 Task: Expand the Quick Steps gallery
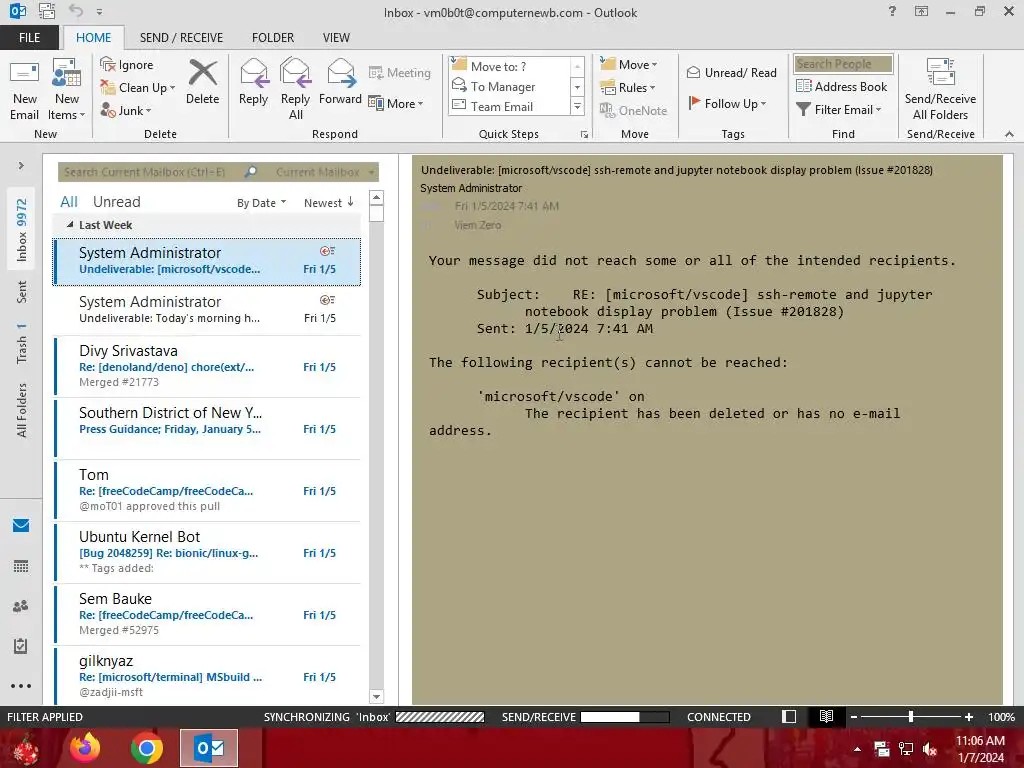577,106
